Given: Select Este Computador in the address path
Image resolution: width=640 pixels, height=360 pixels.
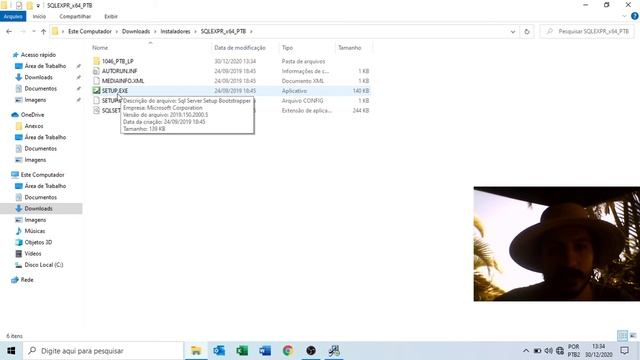Looking at the screenshot, I should [x=90, y=31].
